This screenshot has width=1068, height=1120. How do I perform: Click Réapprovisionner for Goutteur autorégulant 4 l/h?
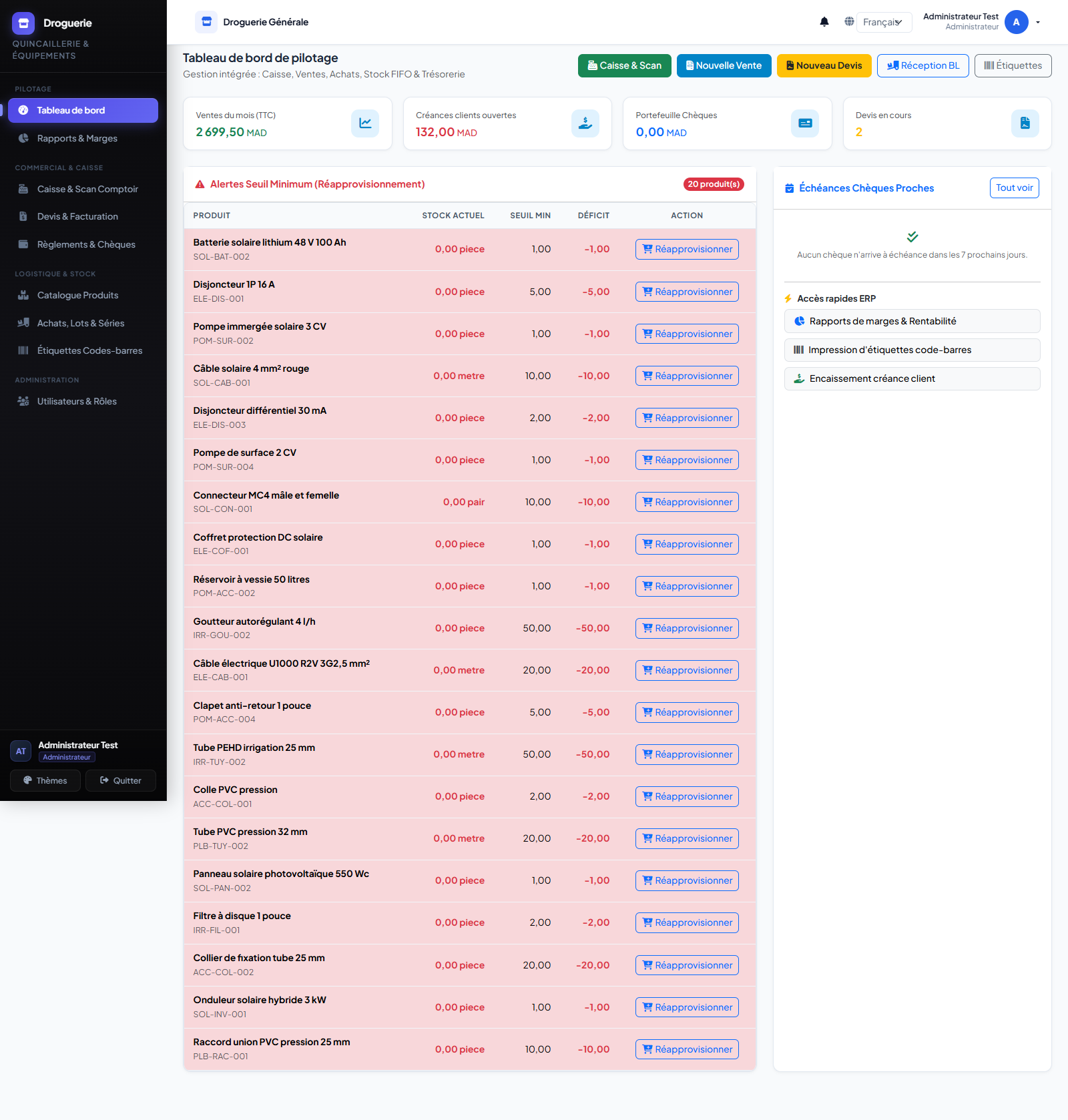[687, 628]
